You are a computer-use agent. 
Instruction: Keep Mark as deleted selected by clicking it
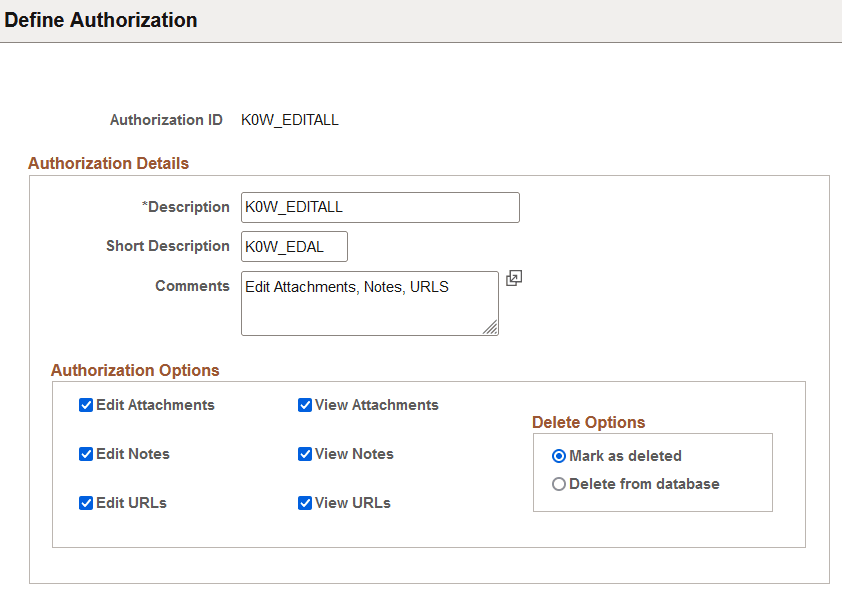coord(559,456)
